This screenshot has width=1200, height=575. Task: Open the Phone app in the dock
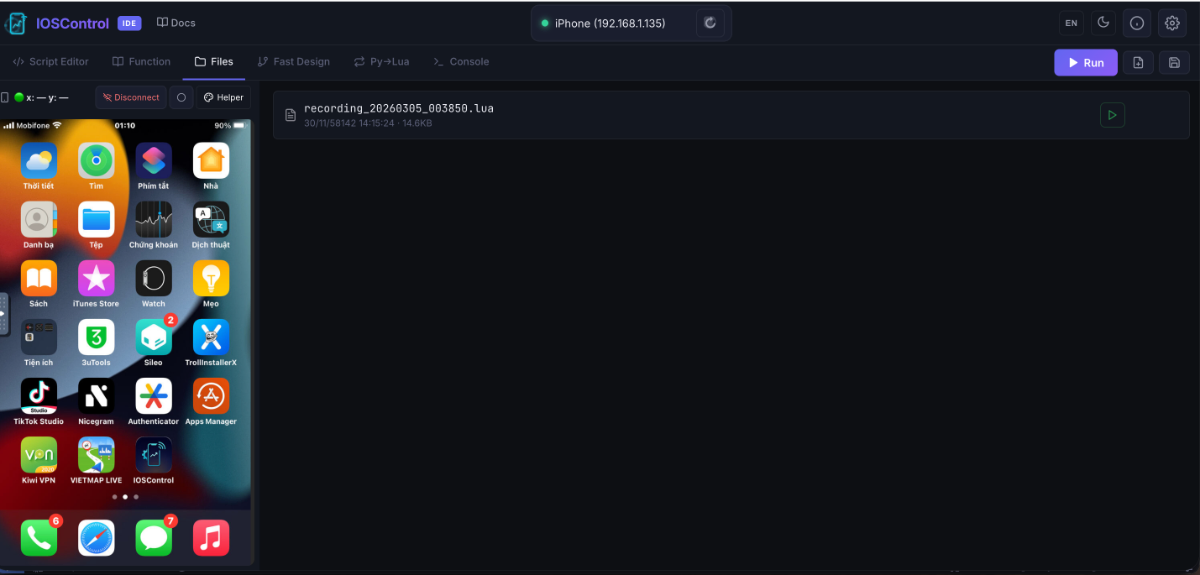coord(38,538)
